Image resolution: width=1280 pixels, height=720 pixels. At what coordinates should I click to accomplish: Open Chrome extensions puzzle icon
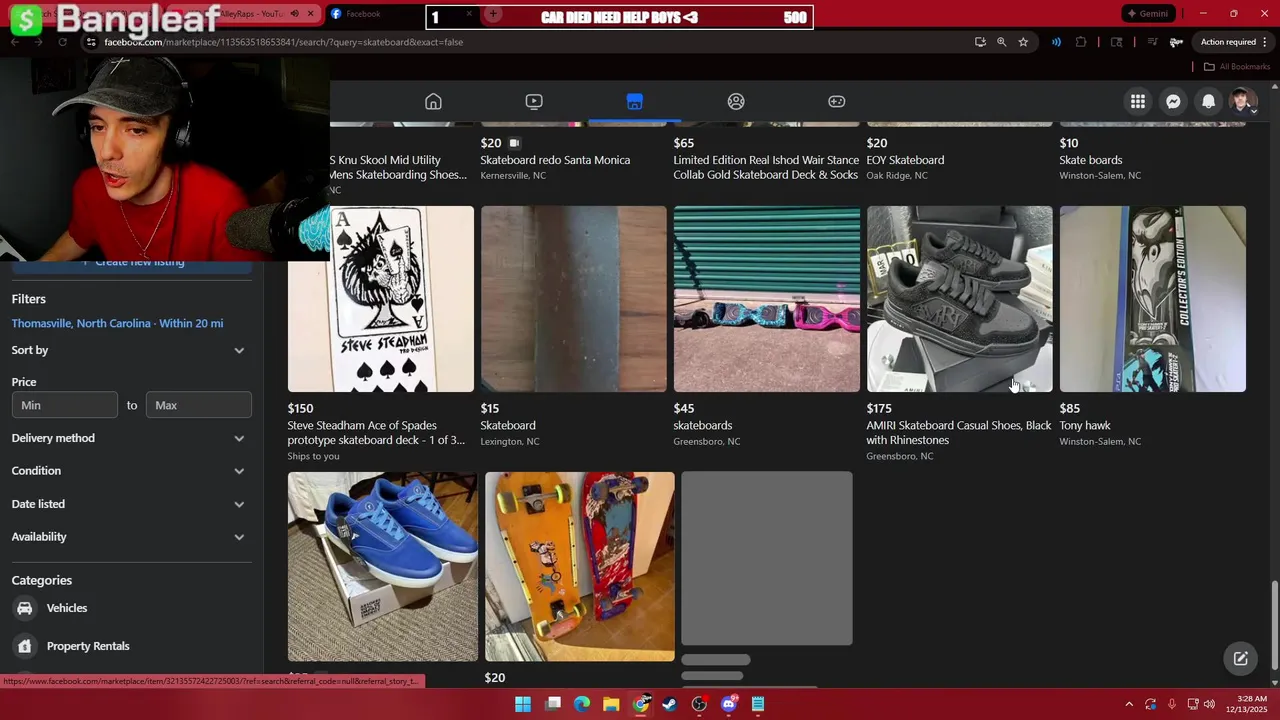(1081, 42)
